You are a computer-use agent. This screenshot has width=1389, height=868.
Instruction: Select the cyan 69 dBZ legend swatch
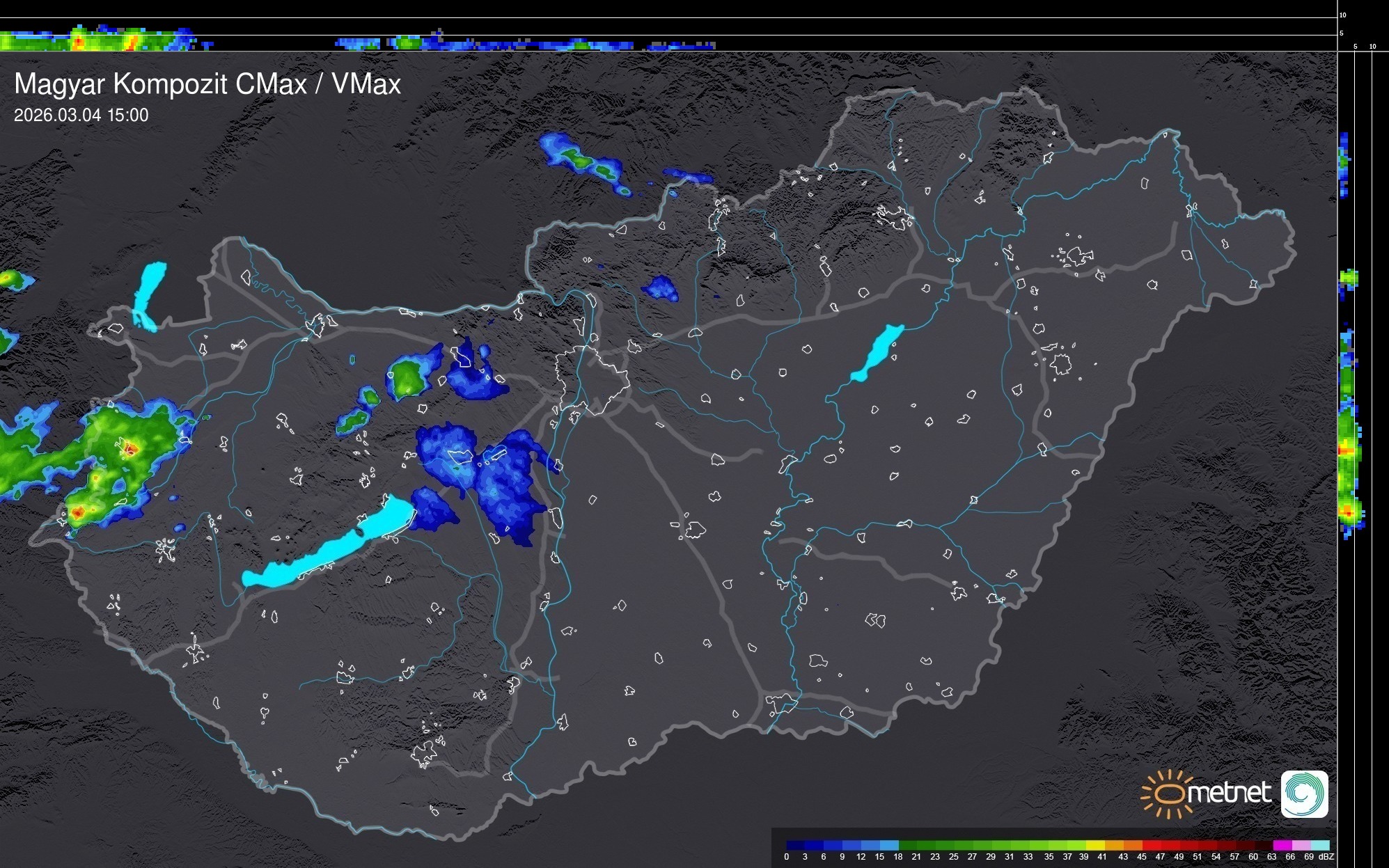pyautogui.click(x=1319, y=845)
